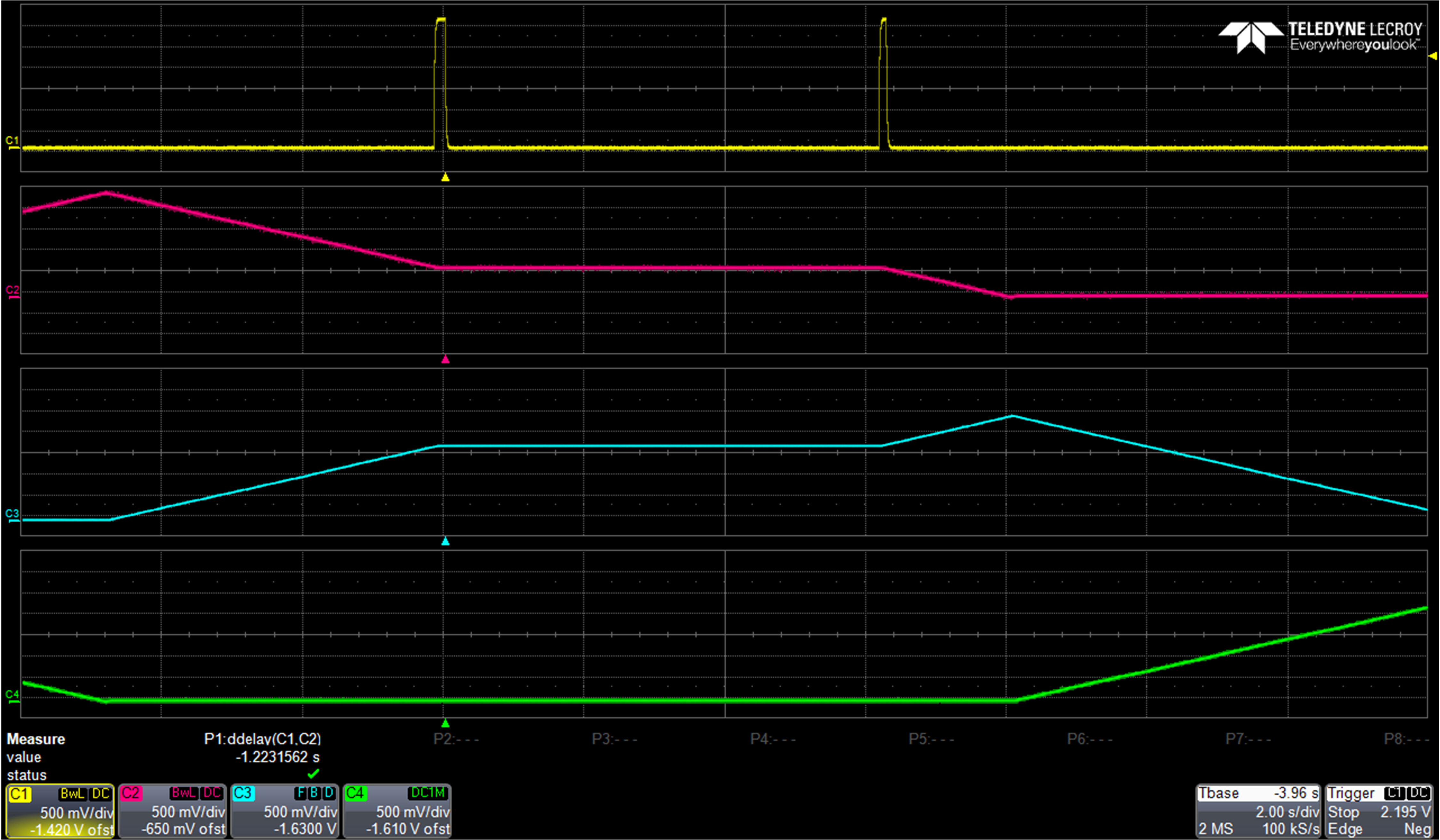Screen dimensions: 1440x840
Task: Click the green C4 trigger time marker
Action: point(445,723)
